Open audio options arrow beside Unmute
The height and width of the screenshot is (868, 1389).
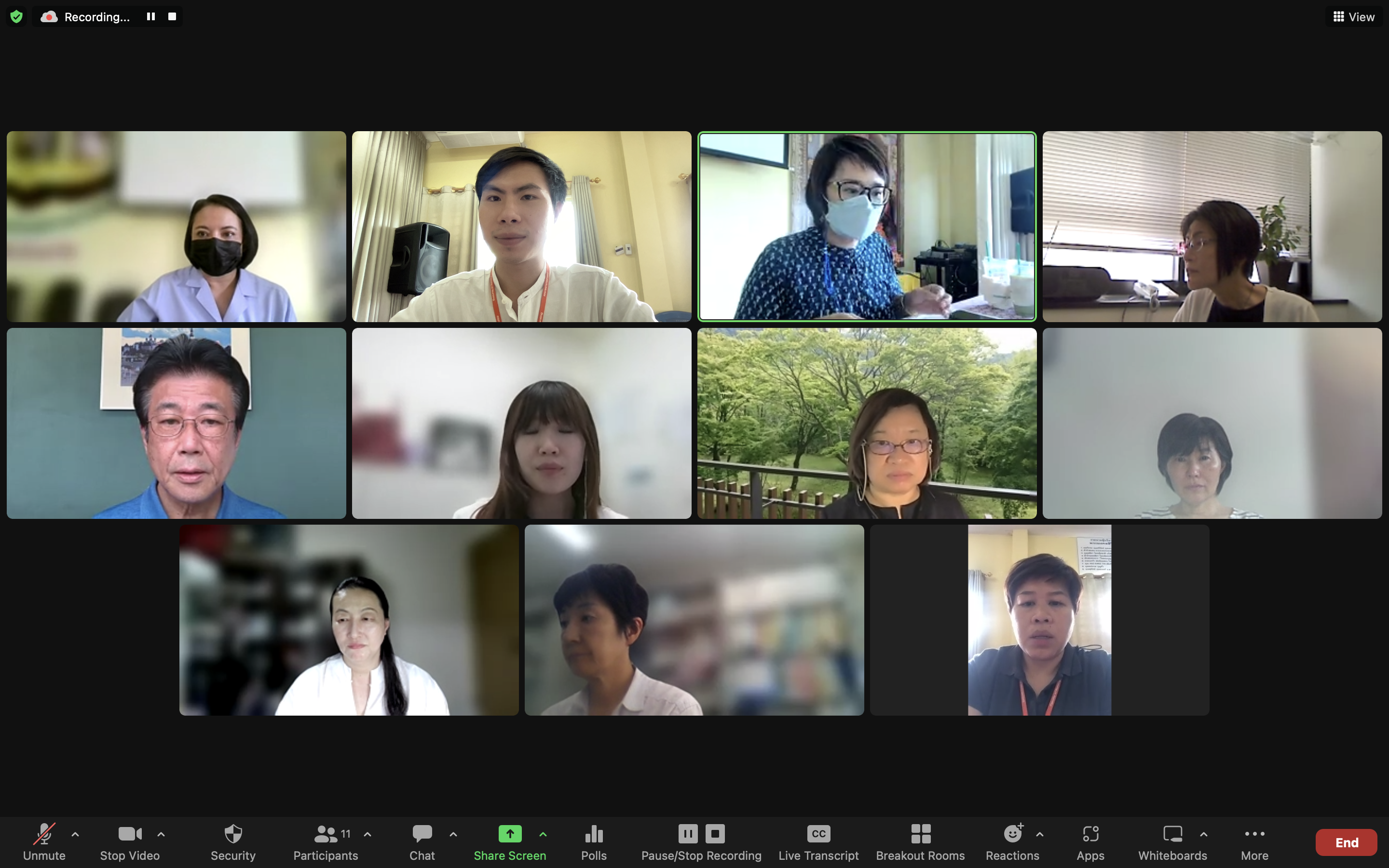pos(75,834)
